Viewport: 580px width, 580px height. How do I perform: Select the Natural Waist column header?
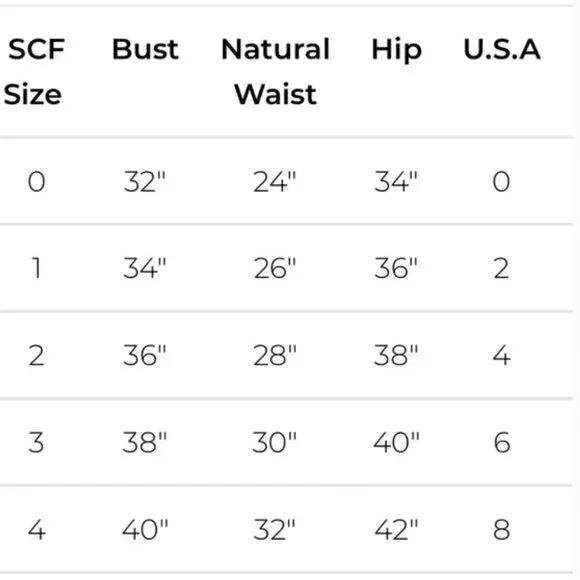(x=275, y=71)
